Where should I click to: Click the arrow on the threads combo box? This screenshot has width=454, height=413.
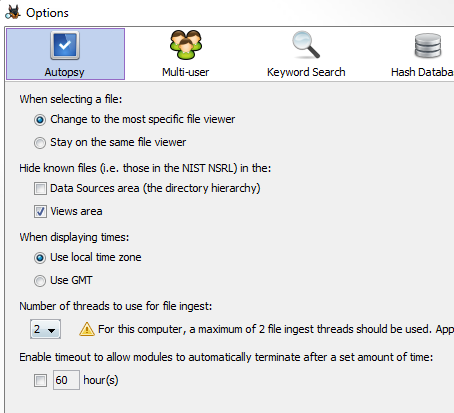52,330
